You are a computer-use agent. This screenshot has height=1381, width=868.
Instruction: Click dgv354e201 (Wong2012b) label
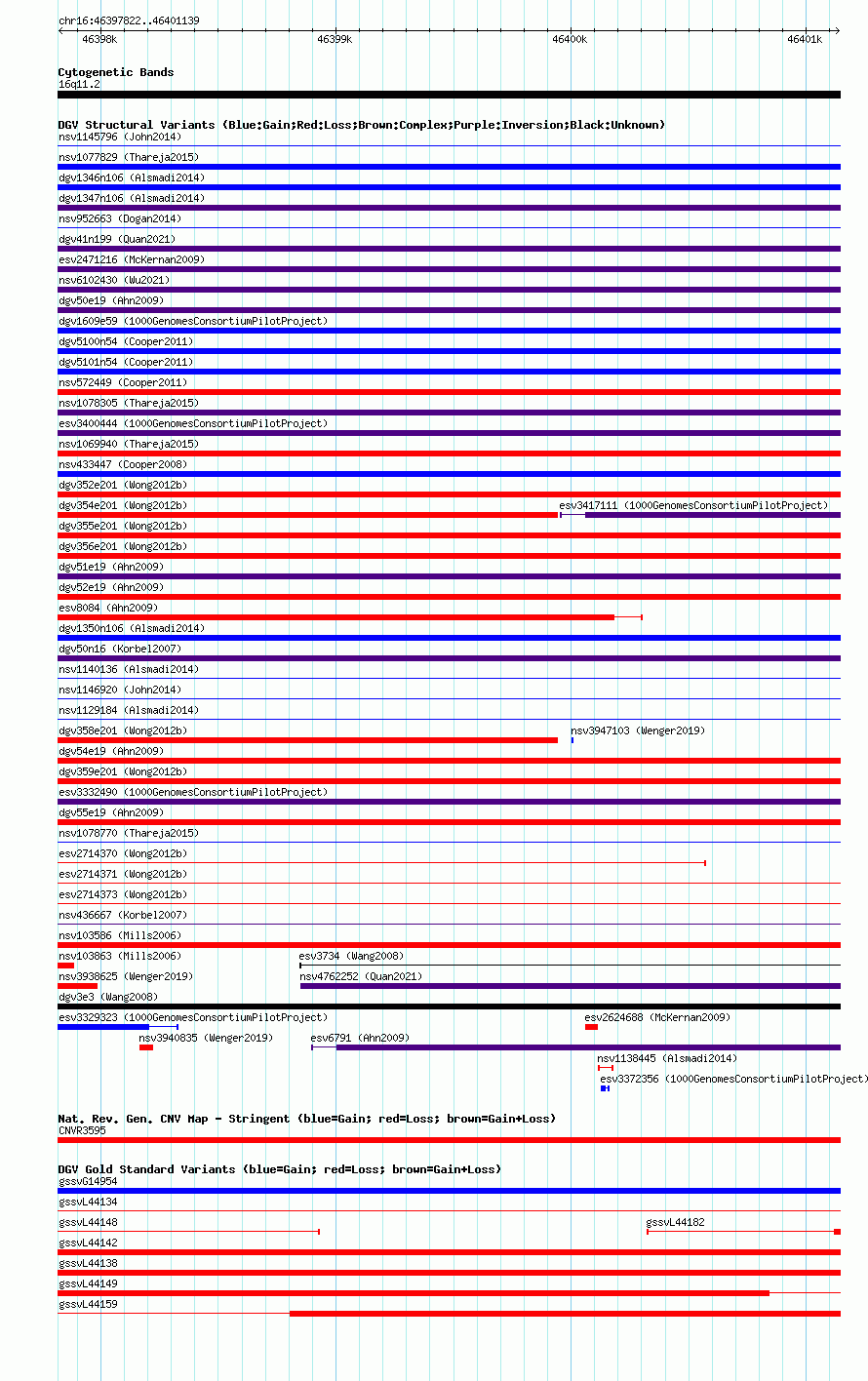click(x=123, y=505)
